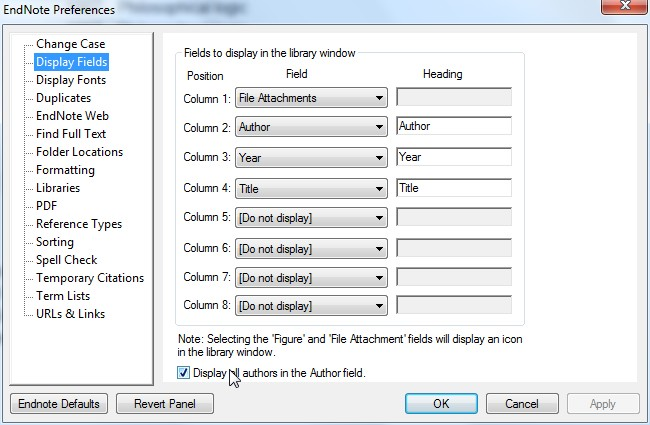Click the Revert Panel button
The height and width of the screenshot is (425, 650).
click(x=165, y=404)
